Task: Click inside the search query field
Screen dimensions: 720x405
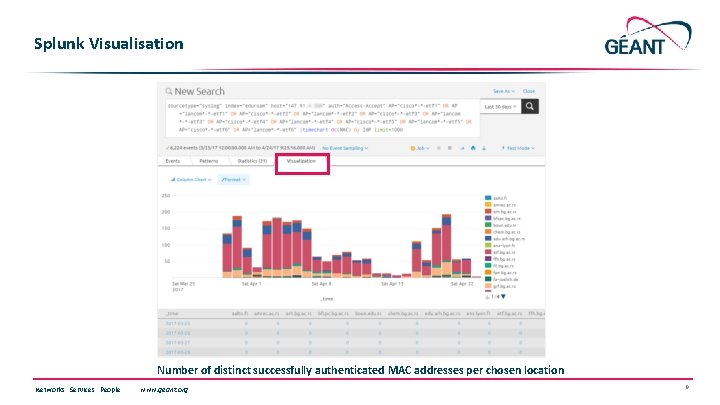Action: [322, 118]
